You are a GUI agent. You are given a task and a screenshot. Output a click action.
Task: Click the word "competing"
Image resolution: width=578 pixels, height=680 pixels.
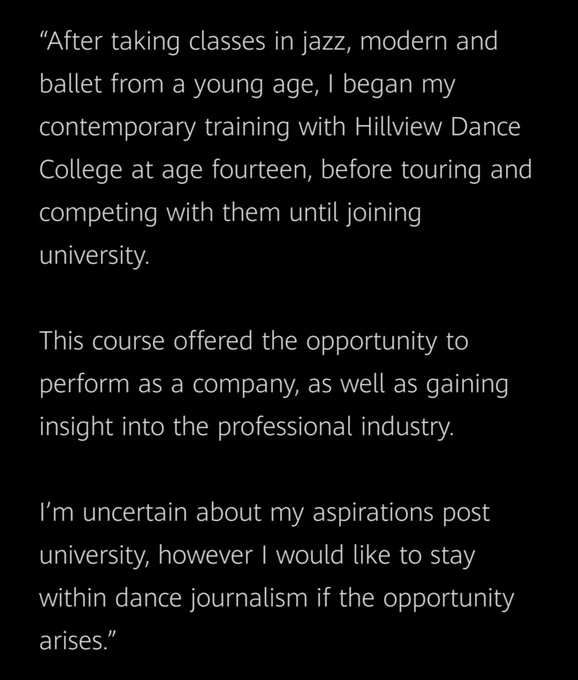(x=98, y=214)
